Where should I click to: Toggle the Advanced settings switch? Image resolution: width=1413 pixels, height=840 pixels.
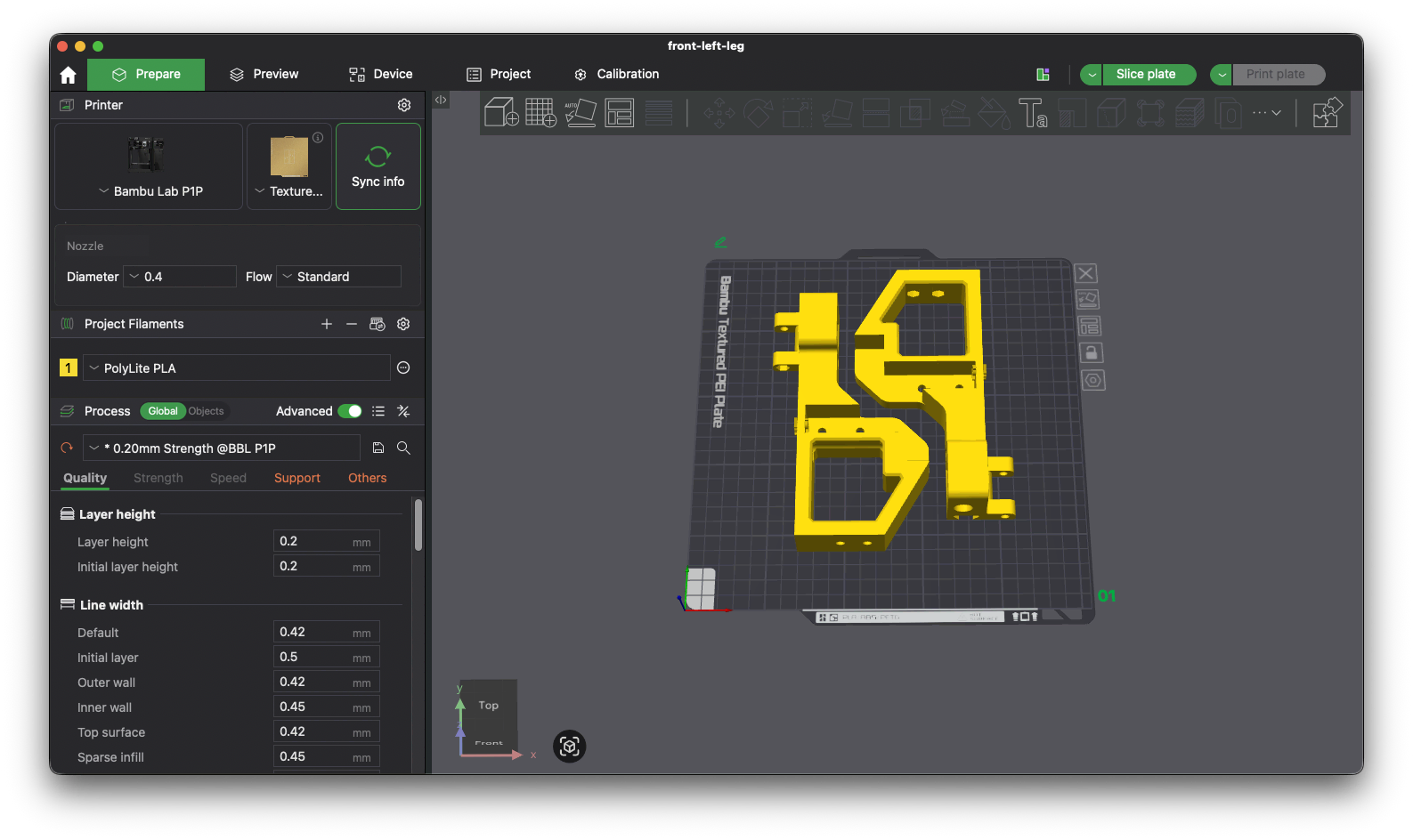click(x=350, y=411)
